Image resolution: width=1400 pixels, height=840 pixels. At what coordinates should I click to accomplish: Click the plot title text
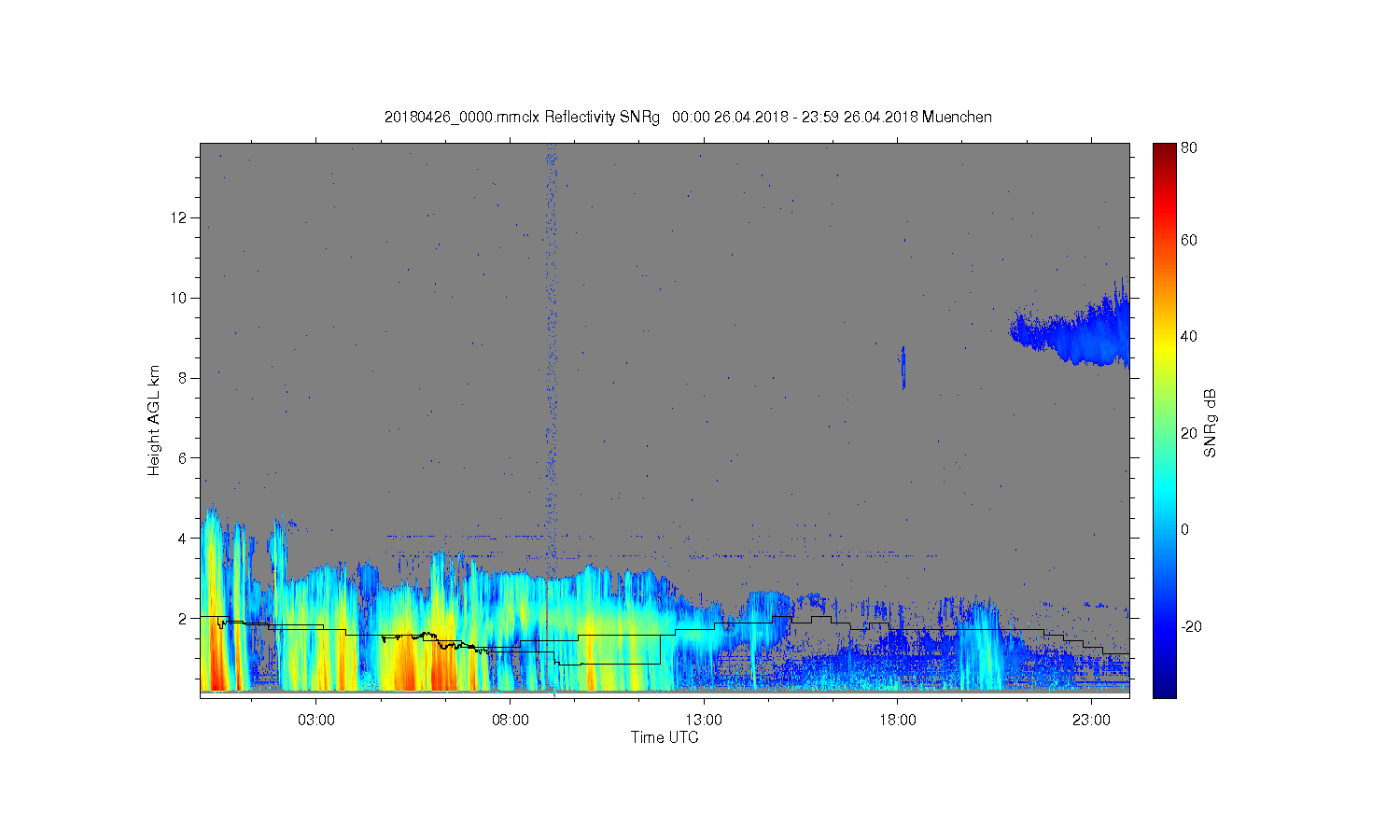click(x=688, y=117)
